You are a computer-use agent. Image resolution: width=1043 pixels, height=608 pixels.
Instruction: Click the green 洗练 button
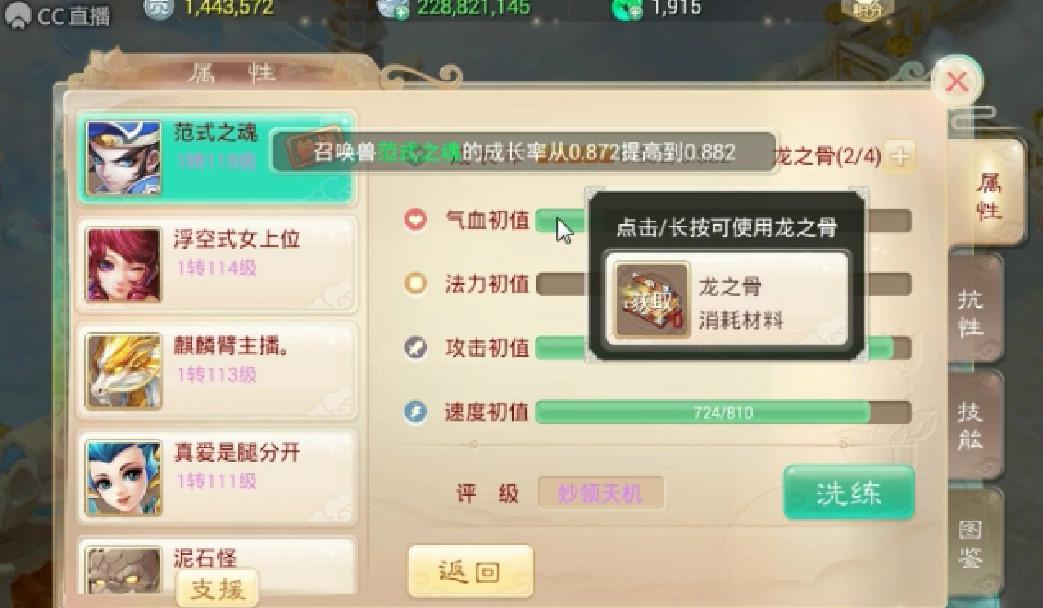click(x=849, y=493)
